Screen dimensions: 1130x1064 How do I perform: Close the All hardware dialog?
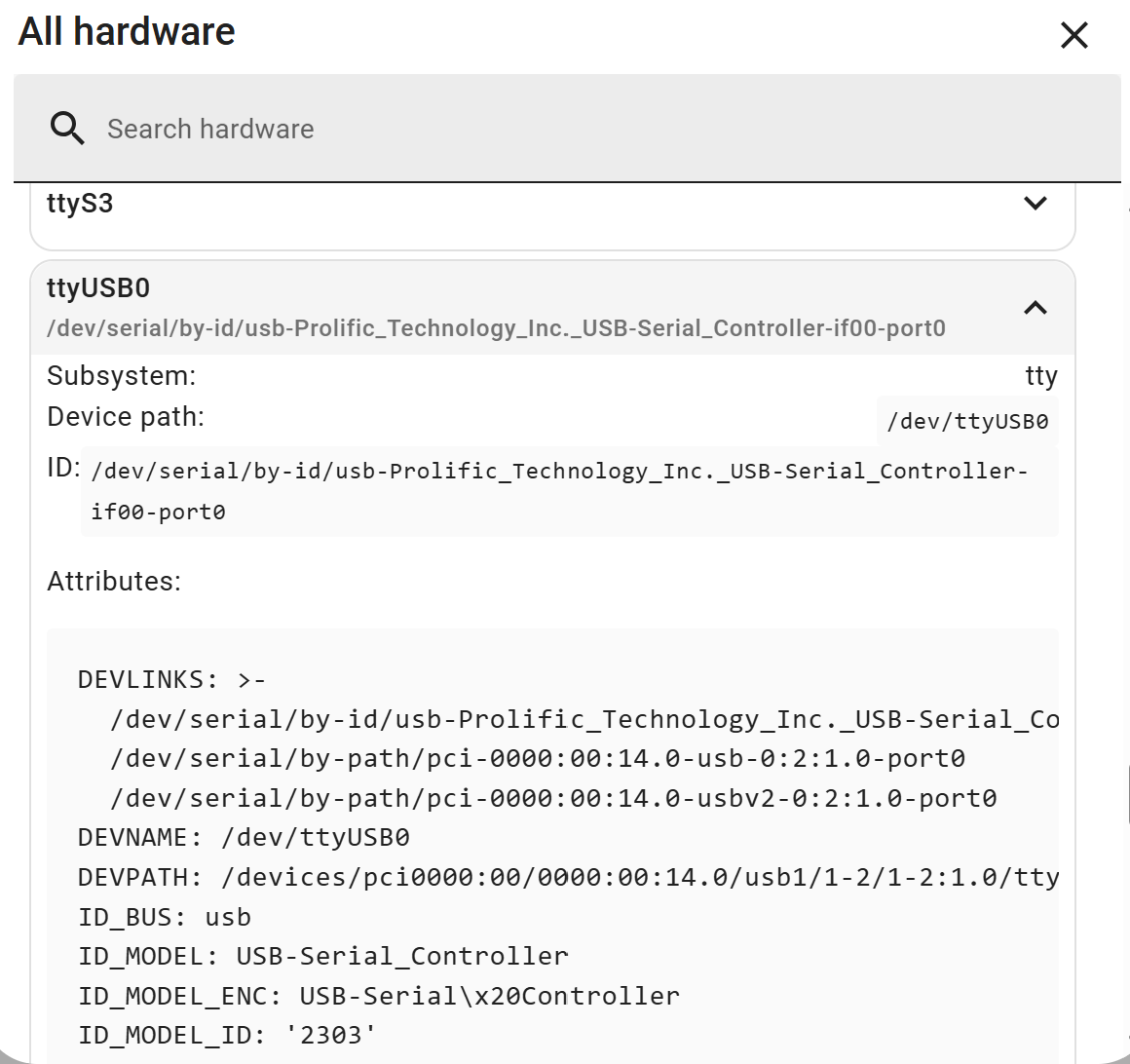pyautogui.click(x=1073, y=35)
